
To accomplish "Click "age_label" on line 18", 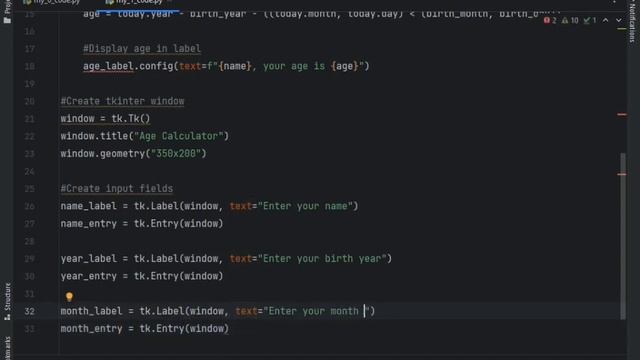I will tap(108, 66).
